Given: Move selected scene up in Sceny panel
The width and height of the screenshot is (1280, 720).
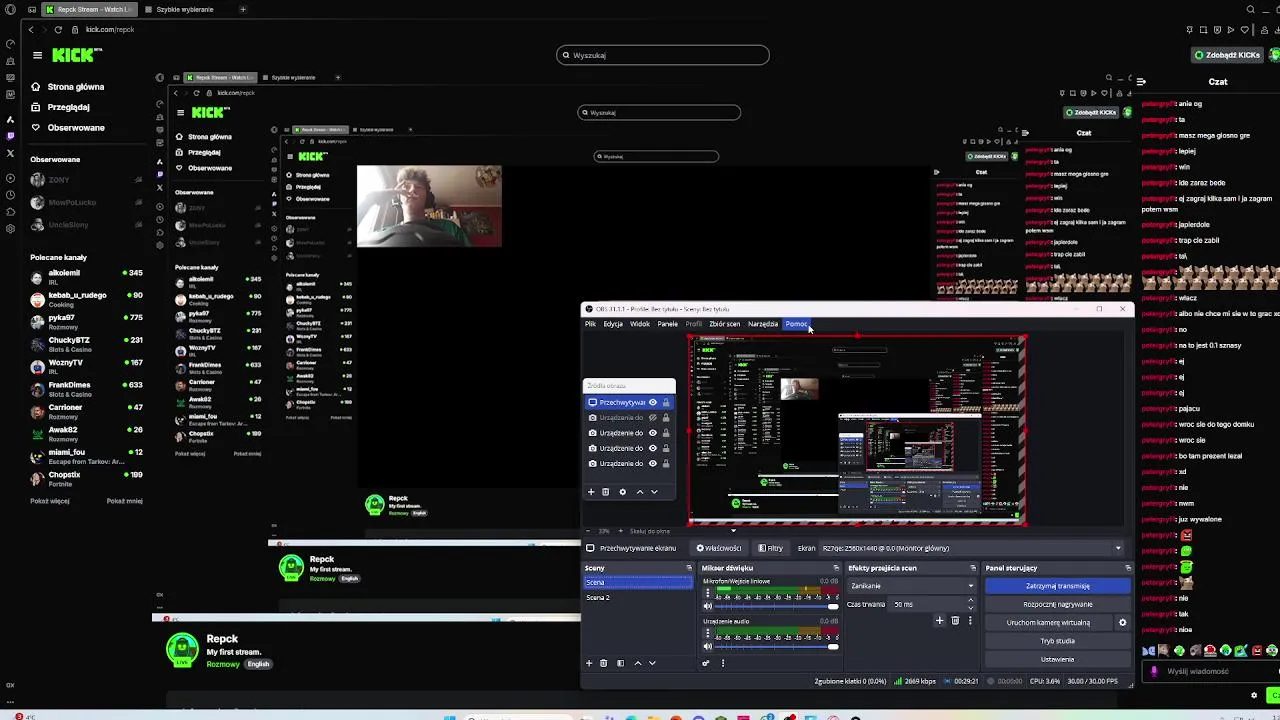Looking at the screenshot, I should tap(638, 663).
